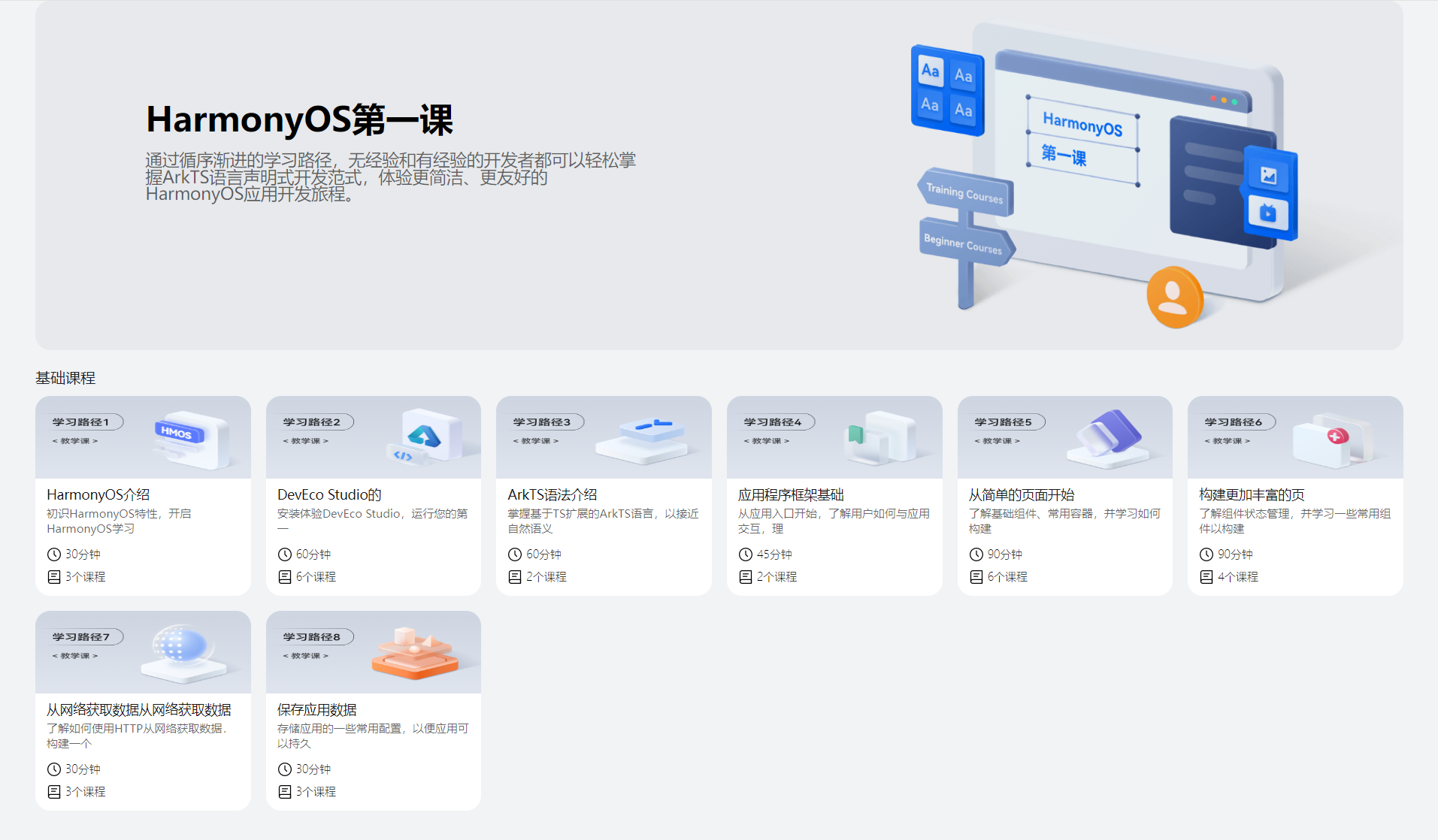Click the orange layered icon on 保存应用数据 card
Viewport: 1438px width, 840px height.
click(414, 653)
